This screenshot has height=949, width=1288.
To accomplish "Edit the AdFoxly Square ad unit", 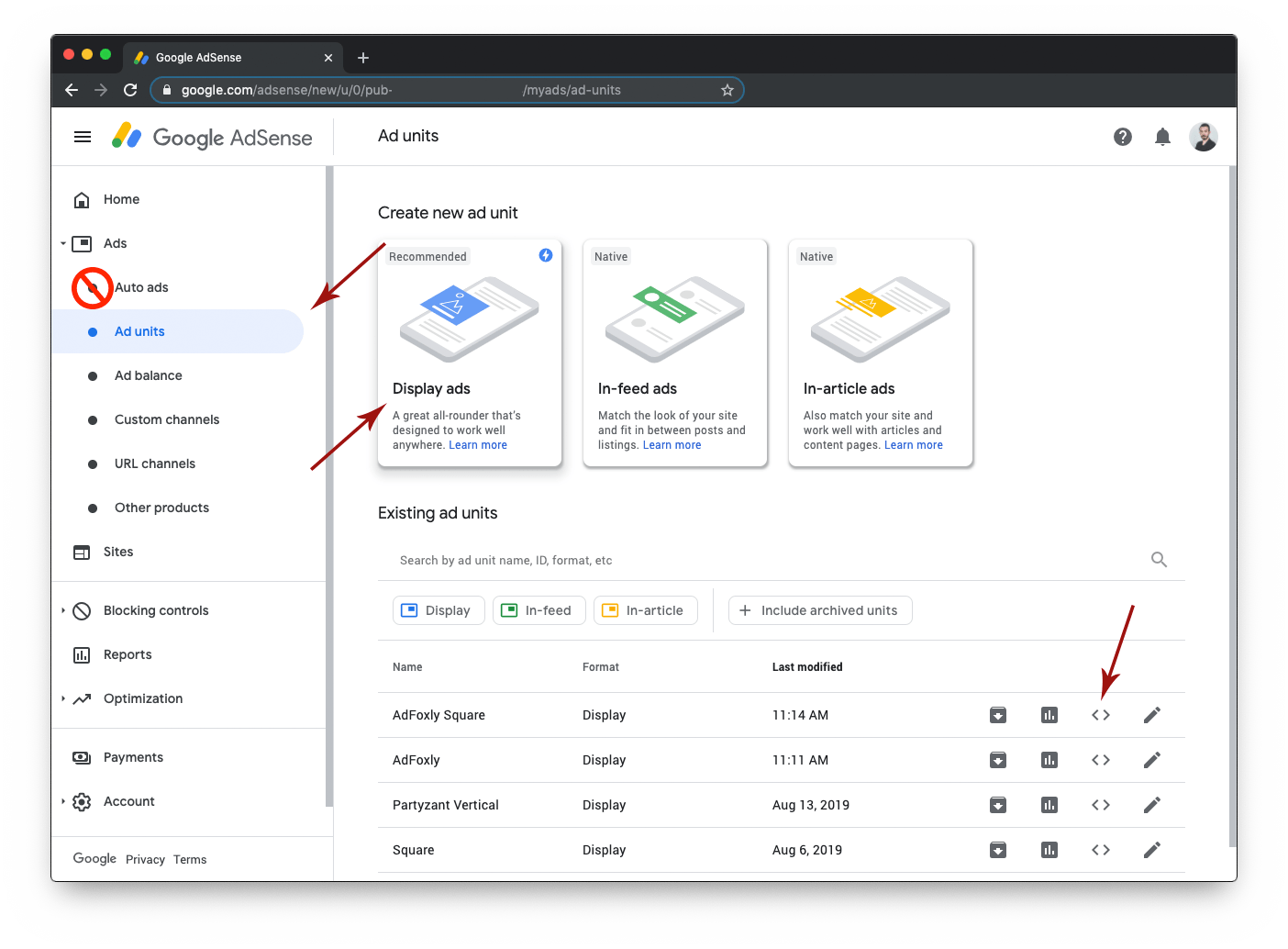I will (x=1152, y=715).
